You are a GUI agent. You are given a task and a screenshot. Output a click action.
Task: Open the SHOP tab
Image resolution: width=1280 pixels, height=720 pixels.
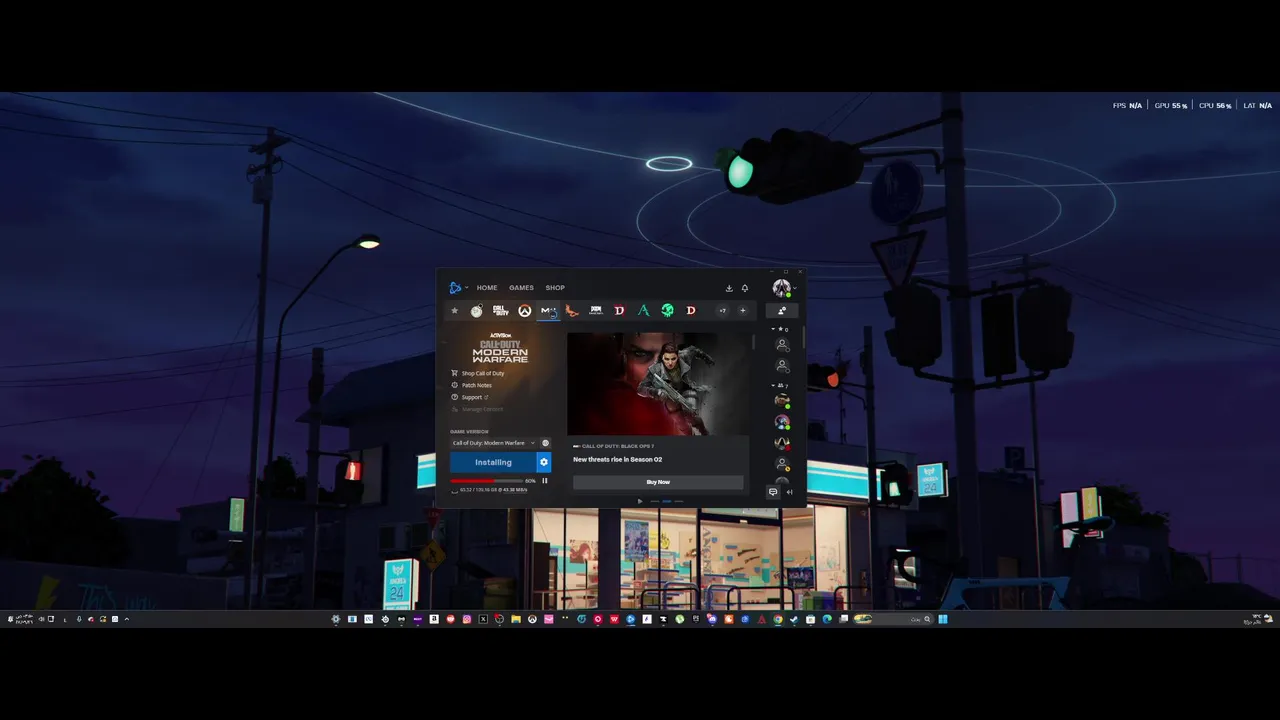click(x=555, y=288)
